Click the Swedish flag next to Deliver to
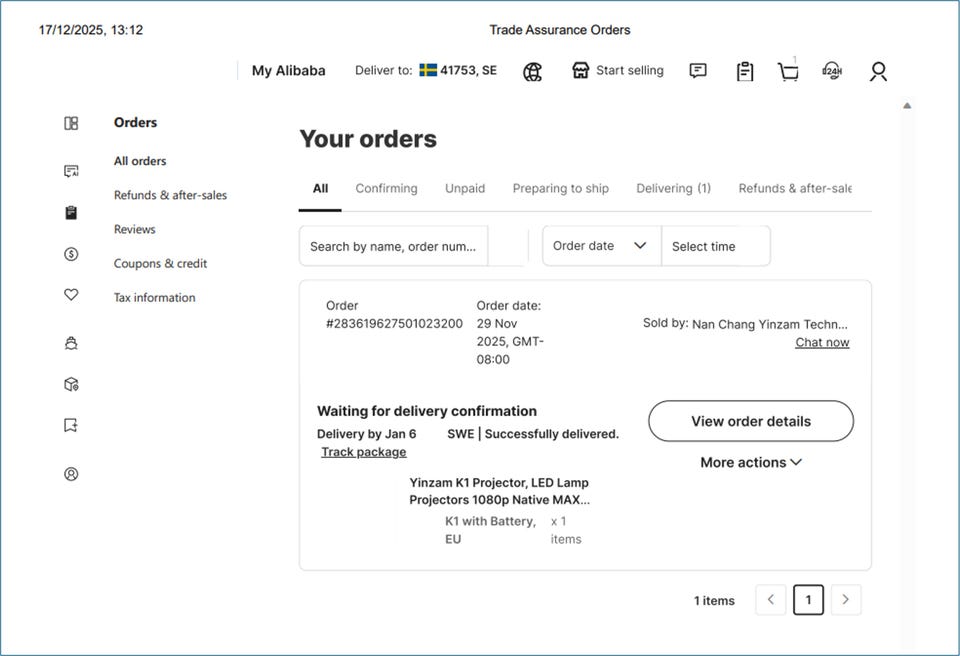Image resolution: width=960 pixels, height=656 pixels. [x=428, y=70]
